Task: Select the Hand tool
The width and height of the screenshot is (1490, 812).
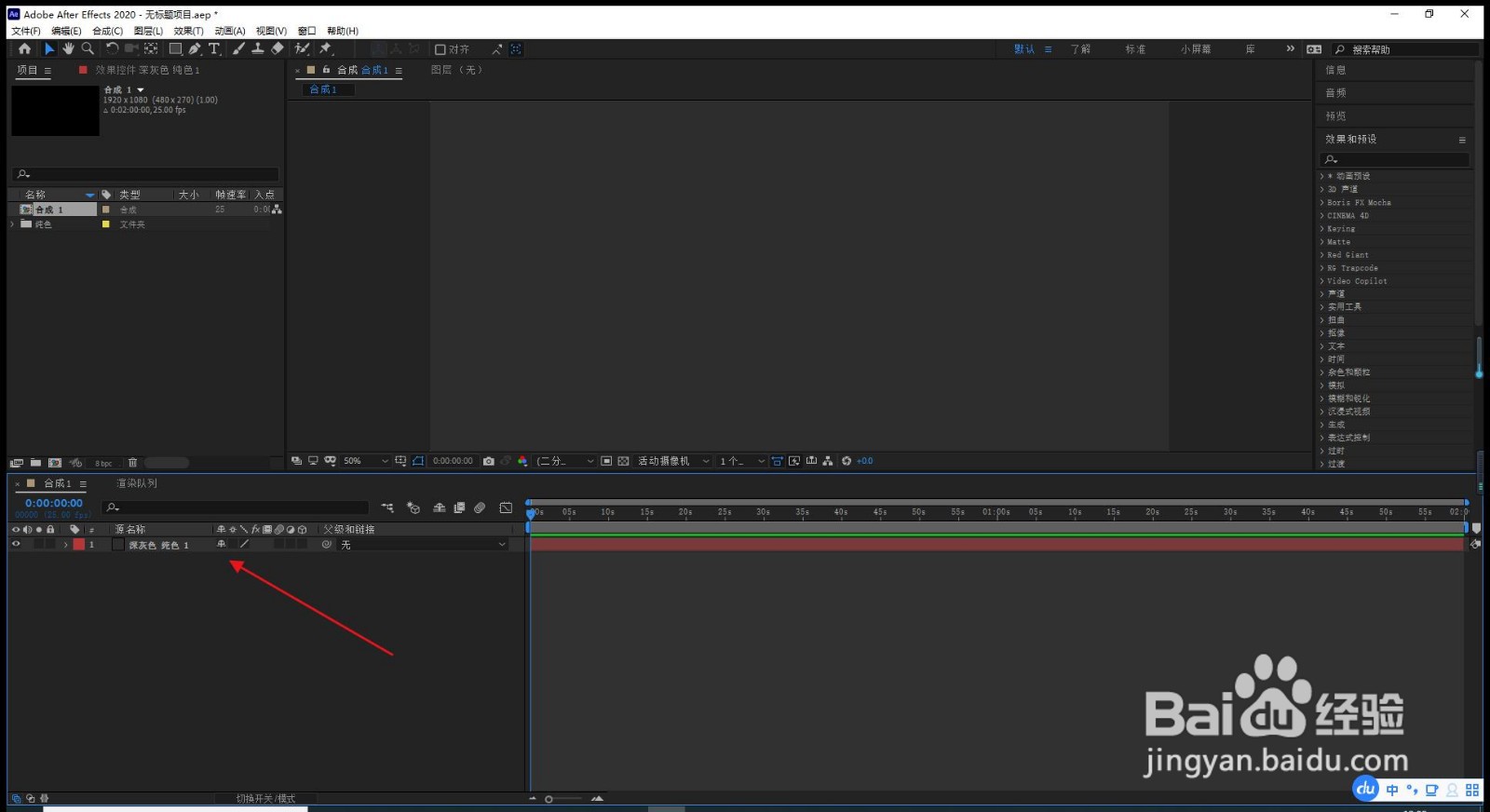Action: point(68,49)
